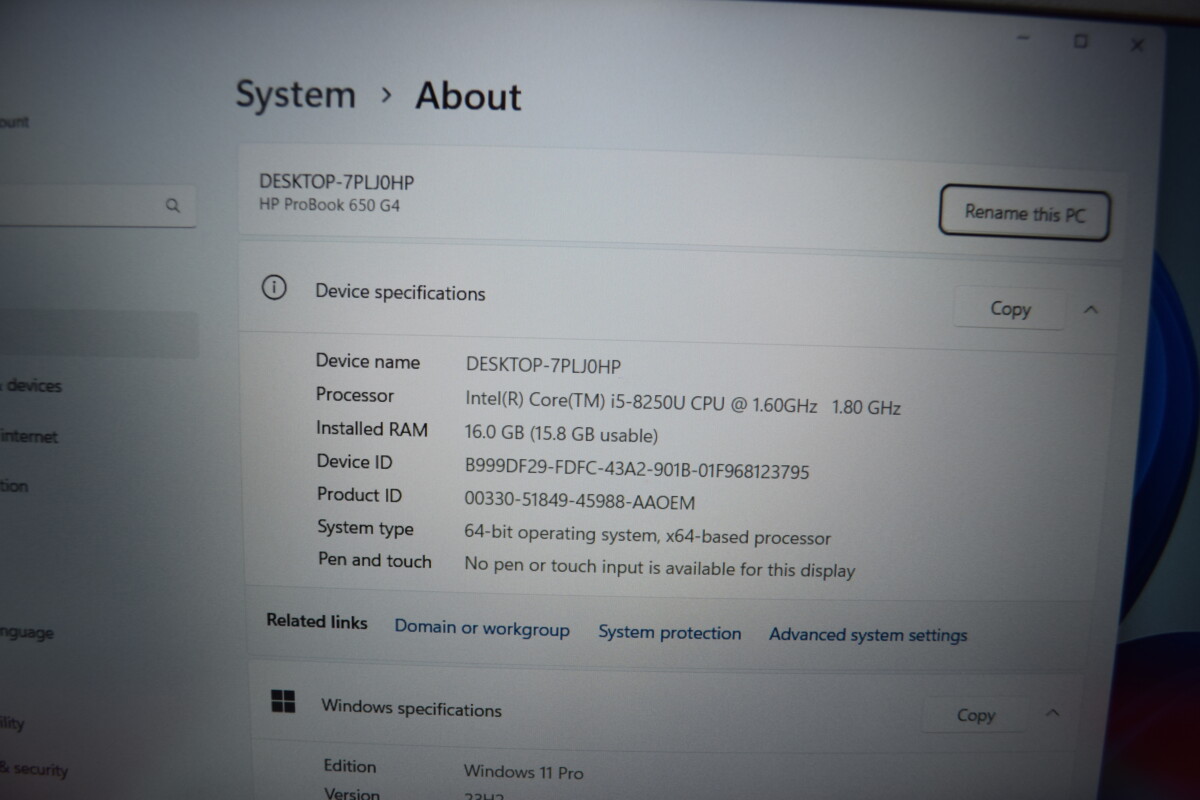
Task: Open the System protection link
Action: pos(670,633)
